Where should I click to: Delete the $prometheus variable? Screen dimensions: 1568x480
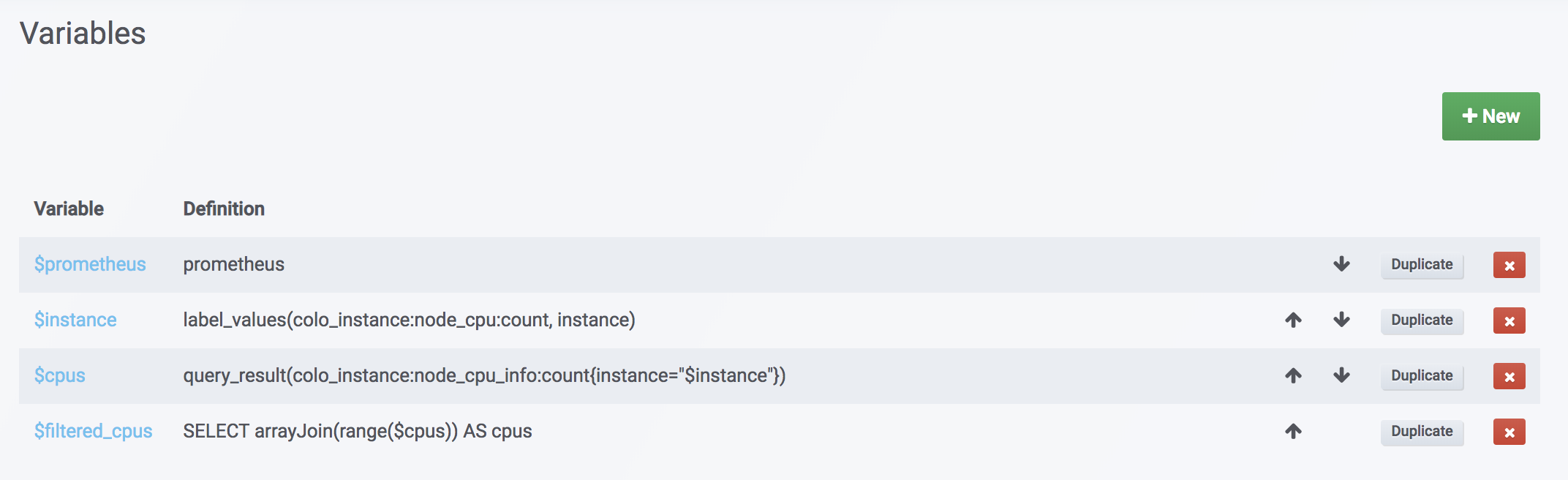pos(1509,265)
